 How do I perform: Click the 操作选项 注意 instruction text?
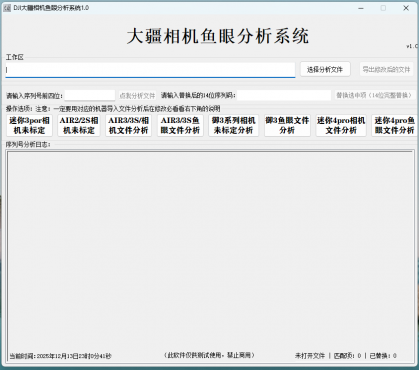pyautogui.click(x=113, y=109)
